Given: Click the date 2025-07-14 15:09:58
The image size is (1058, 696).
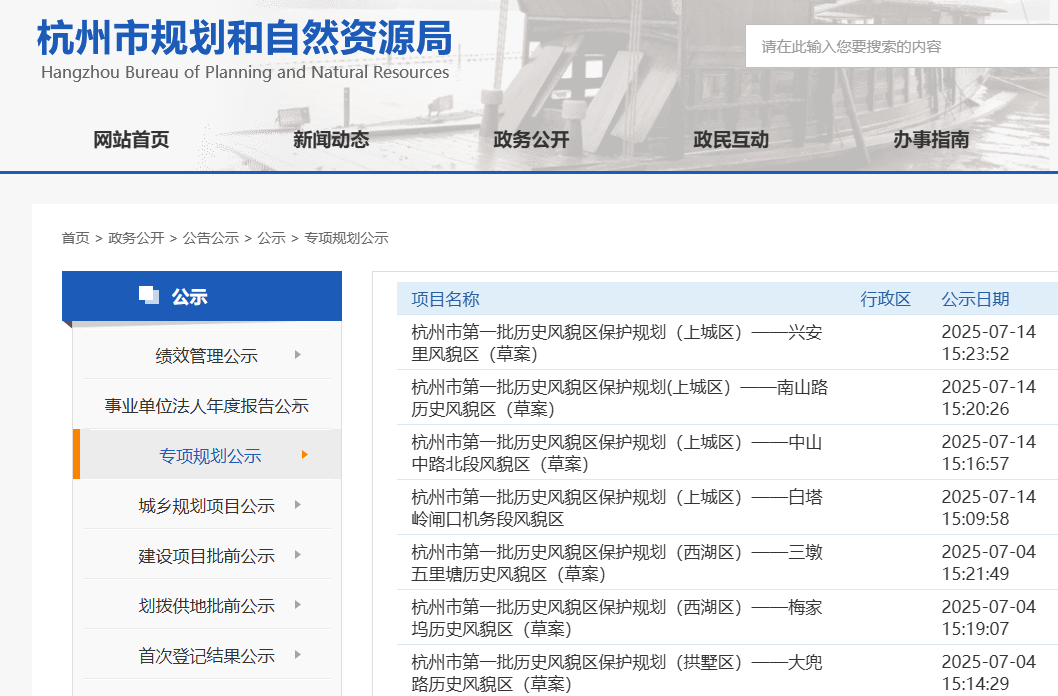Looking at the screenshot, I should click(x=989, y=508).
